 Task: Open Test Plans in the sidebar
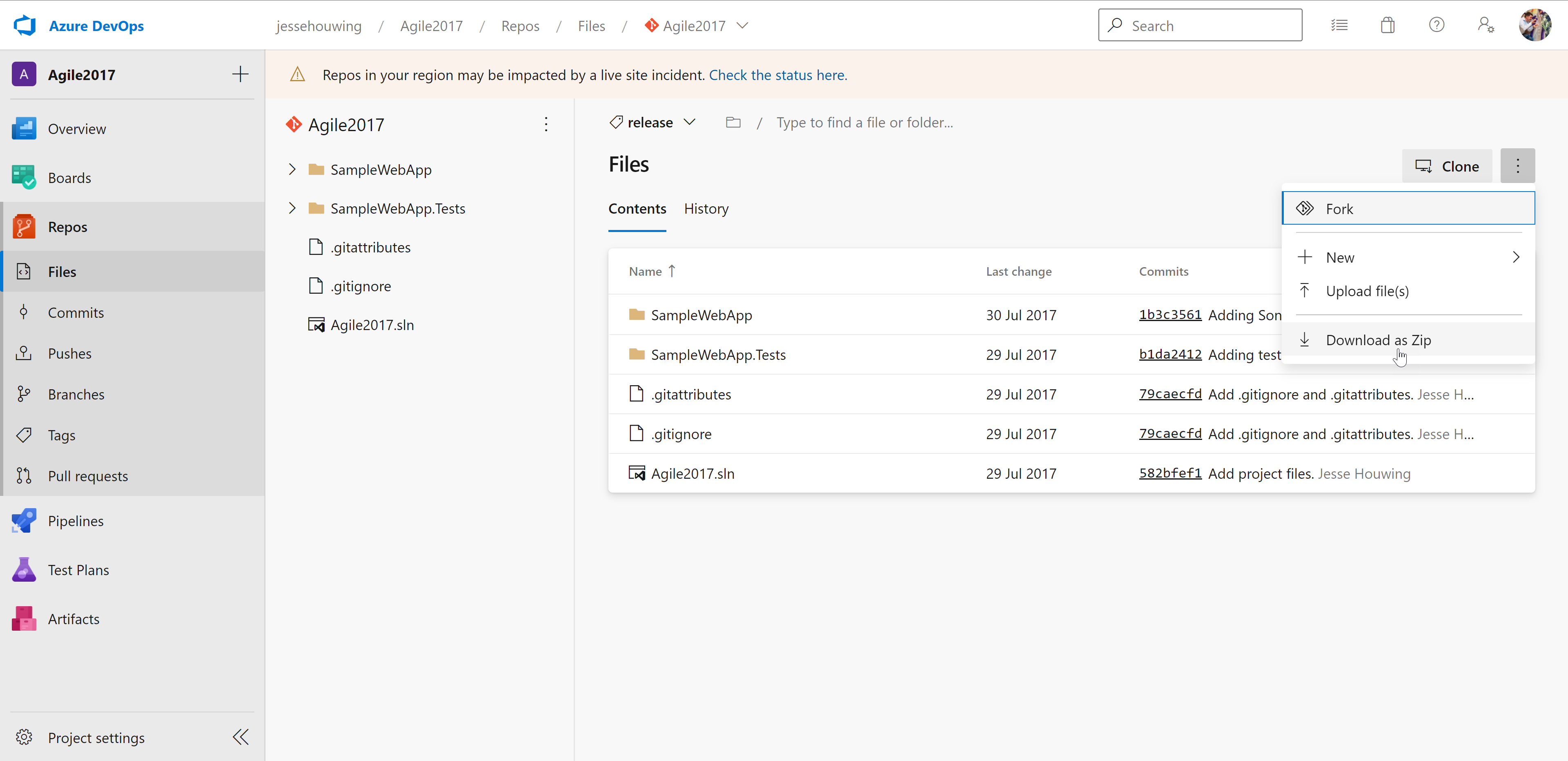point(133,570)
